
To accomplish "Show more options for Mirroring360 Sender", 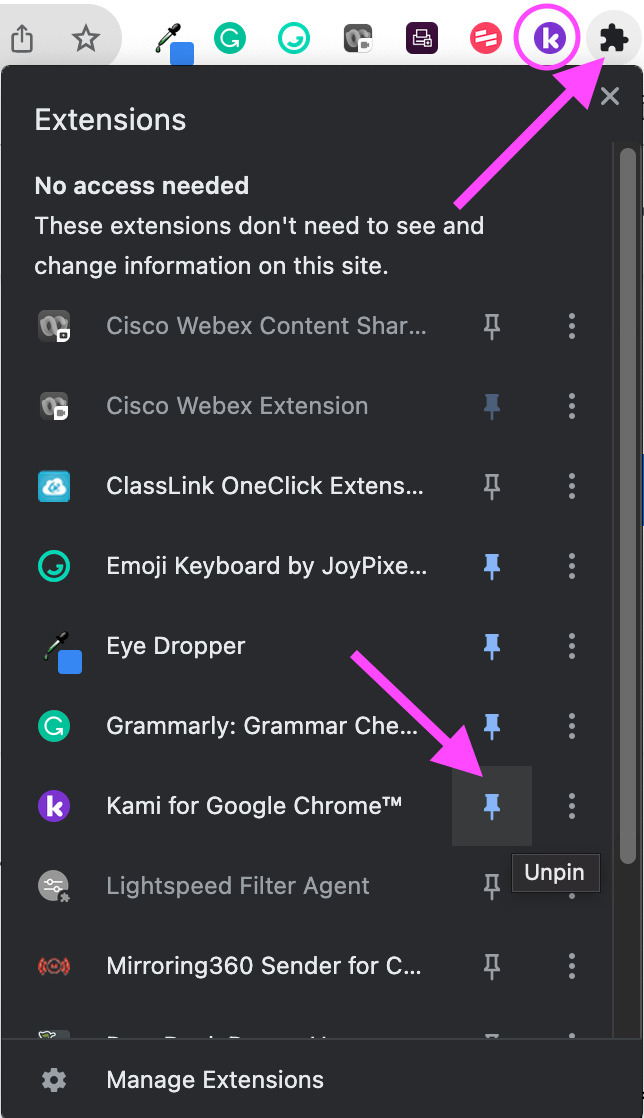I will pyautogui.click(x=572, y=966).
